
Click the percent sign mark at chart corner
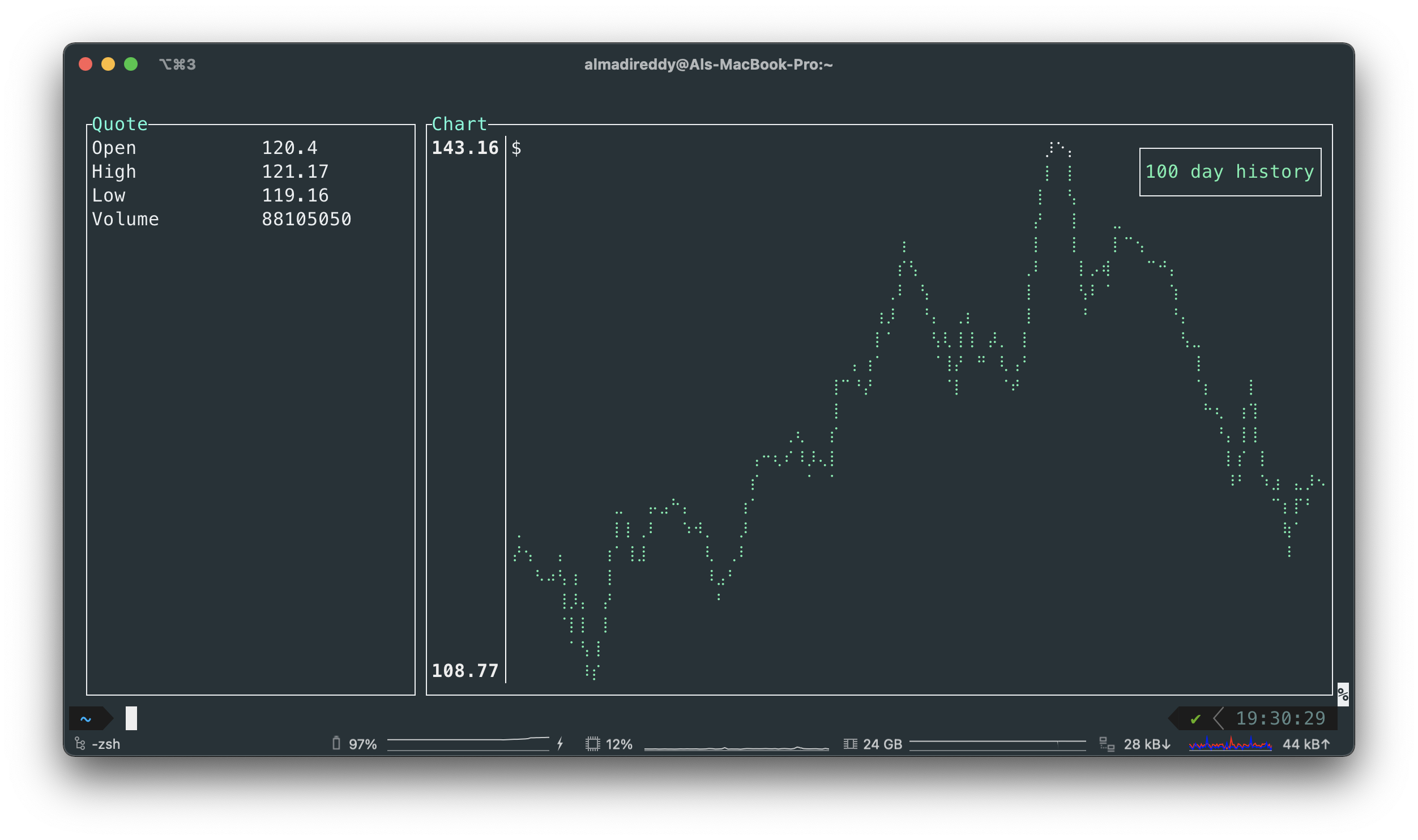pos(1343,694)
